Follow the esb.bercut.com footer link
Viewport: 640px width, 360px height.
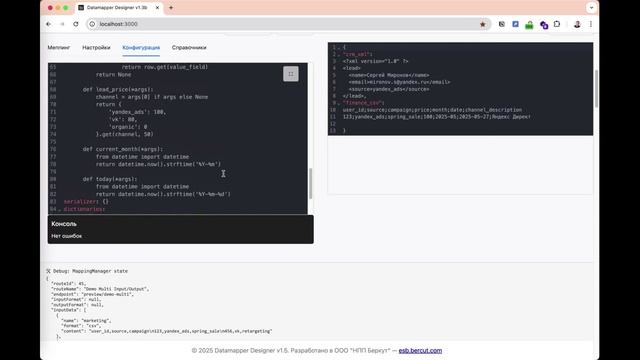coord(420,350)
